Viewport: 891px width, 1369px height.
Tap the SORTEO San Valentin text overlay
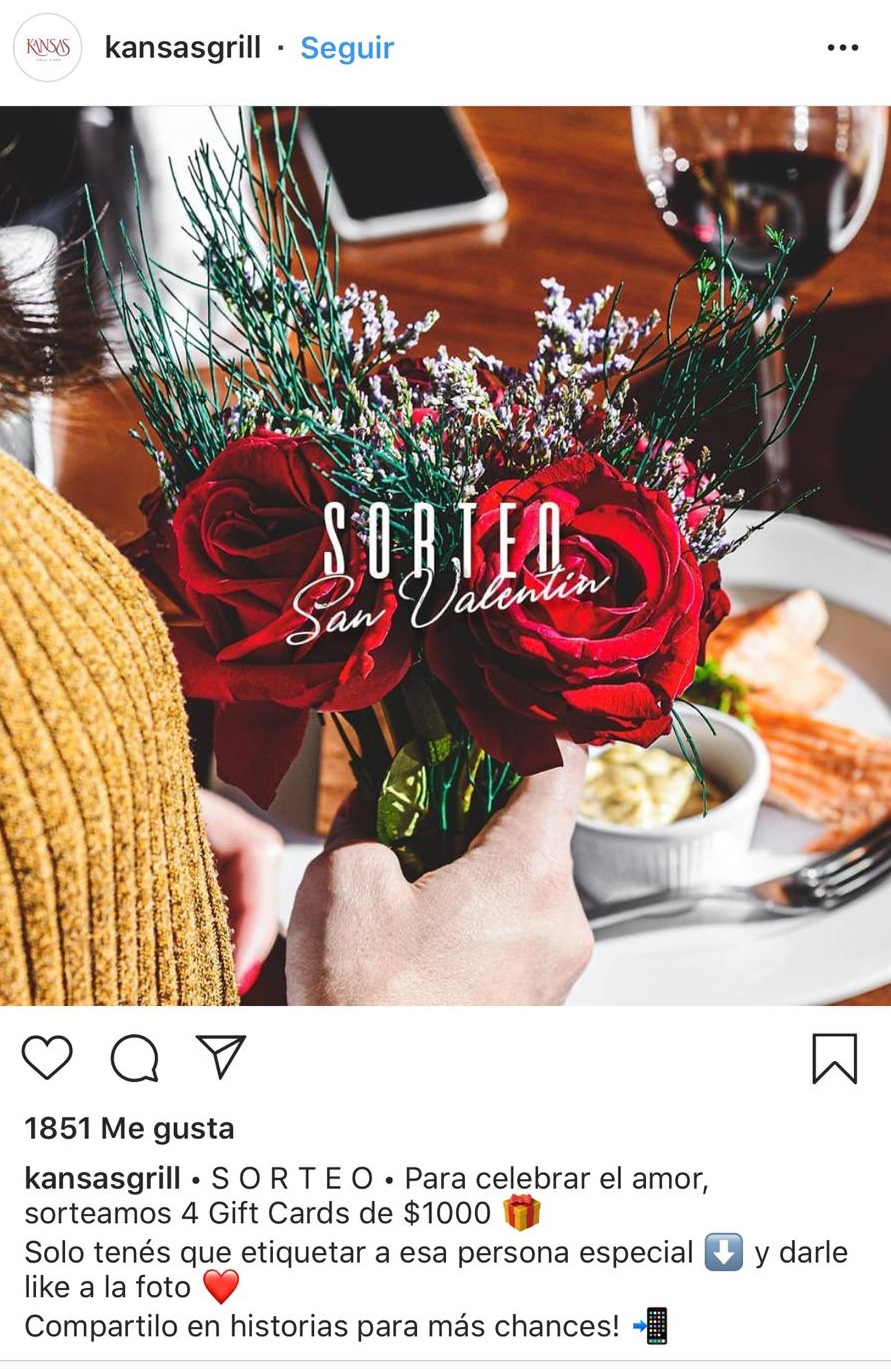[447, 569]
